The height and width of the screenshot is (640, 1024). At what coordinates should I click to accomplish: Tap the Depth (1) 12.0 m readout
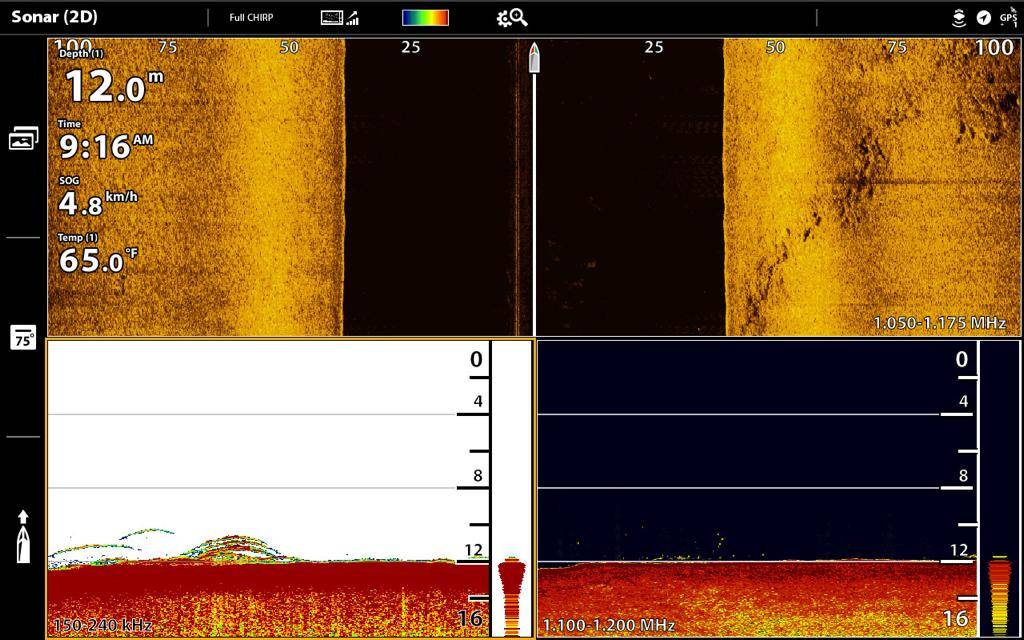click(110, 78)
